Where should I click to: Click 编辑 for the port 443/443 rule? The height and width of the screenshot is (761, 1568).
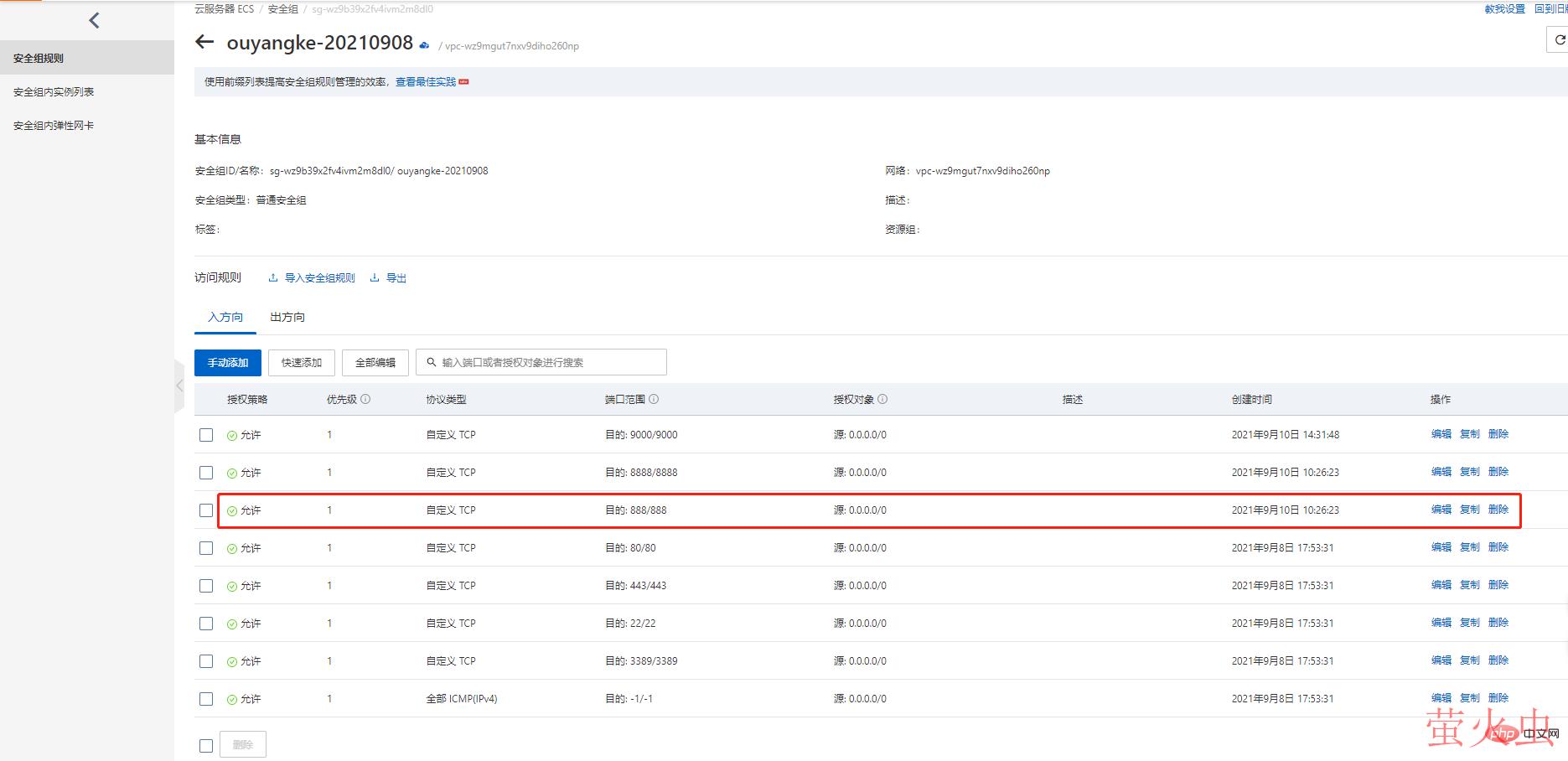(1441, 585)
